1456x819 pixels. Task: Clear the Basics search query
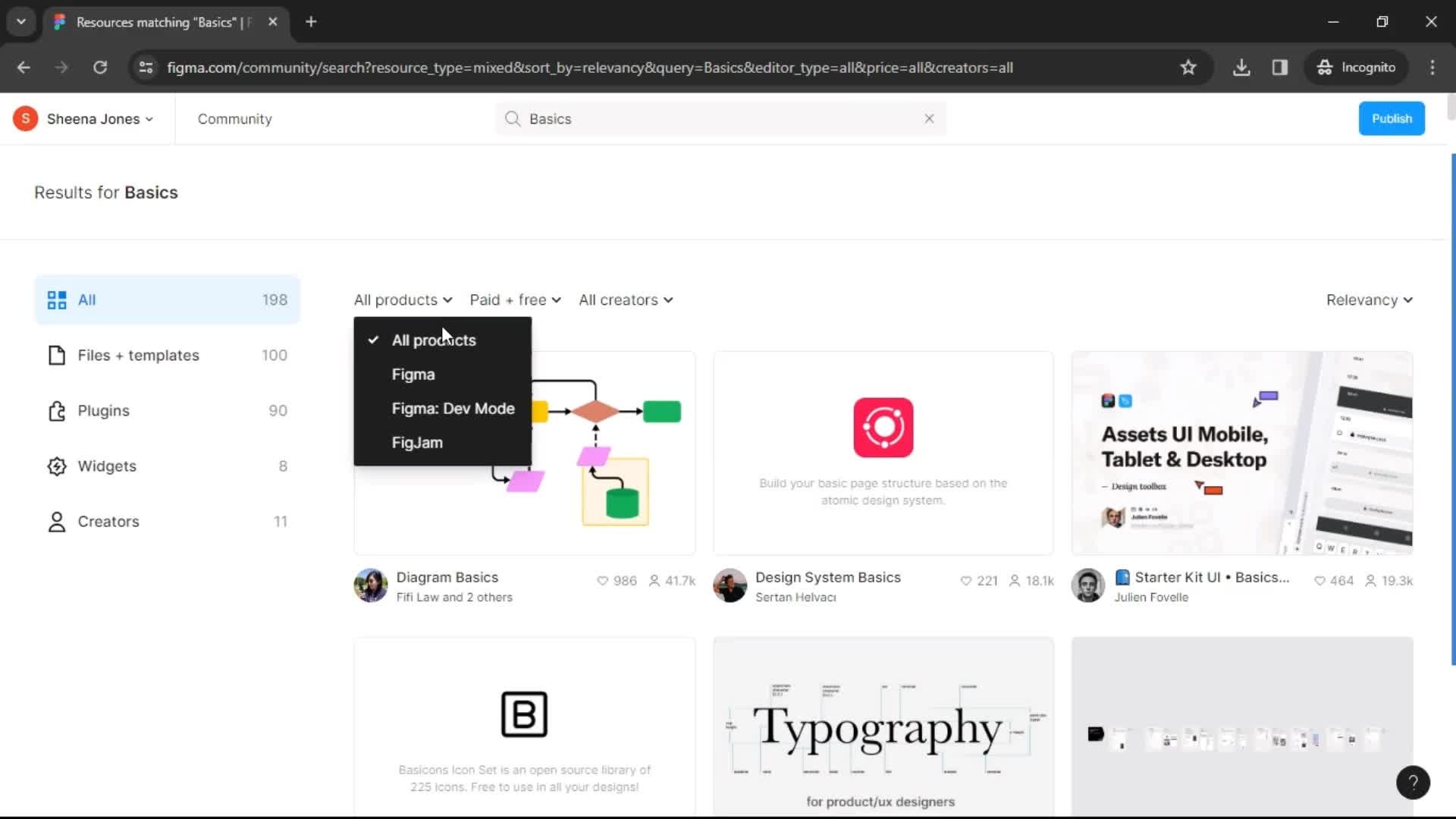[x=929, y=119]
